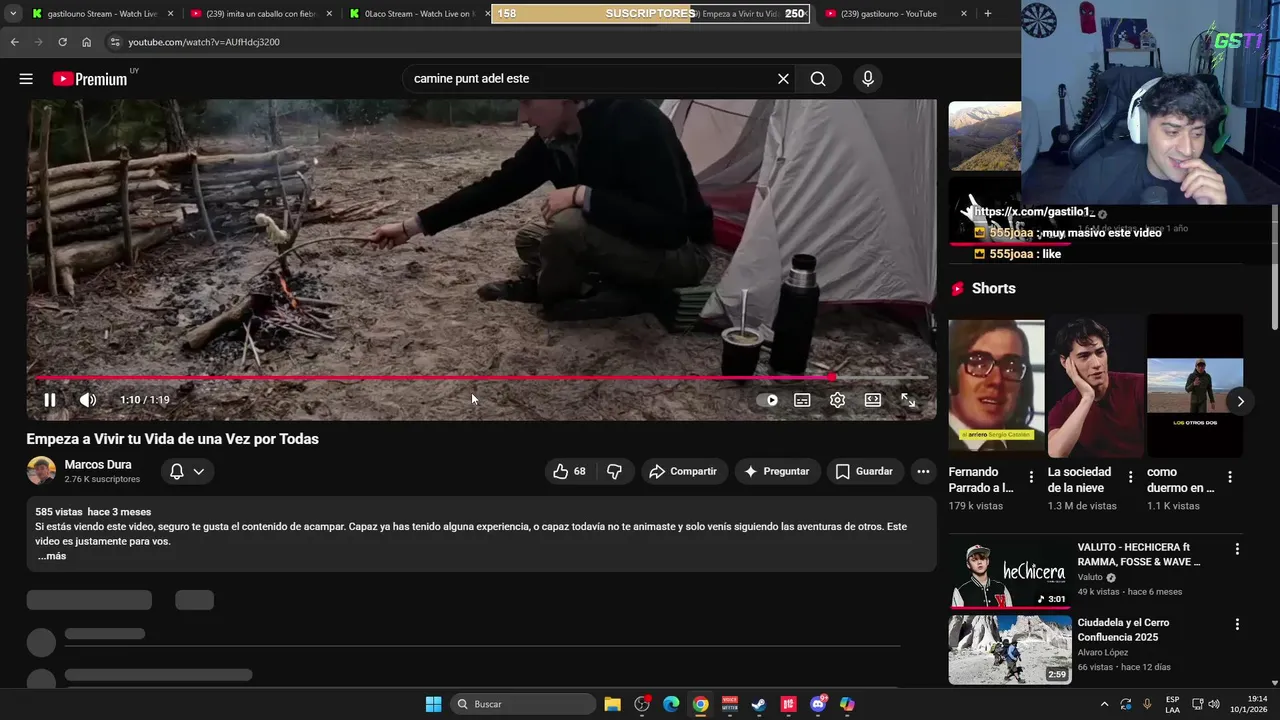Open Discord from the taskbar
The image size is (1280, 720).
click(818, 704)
